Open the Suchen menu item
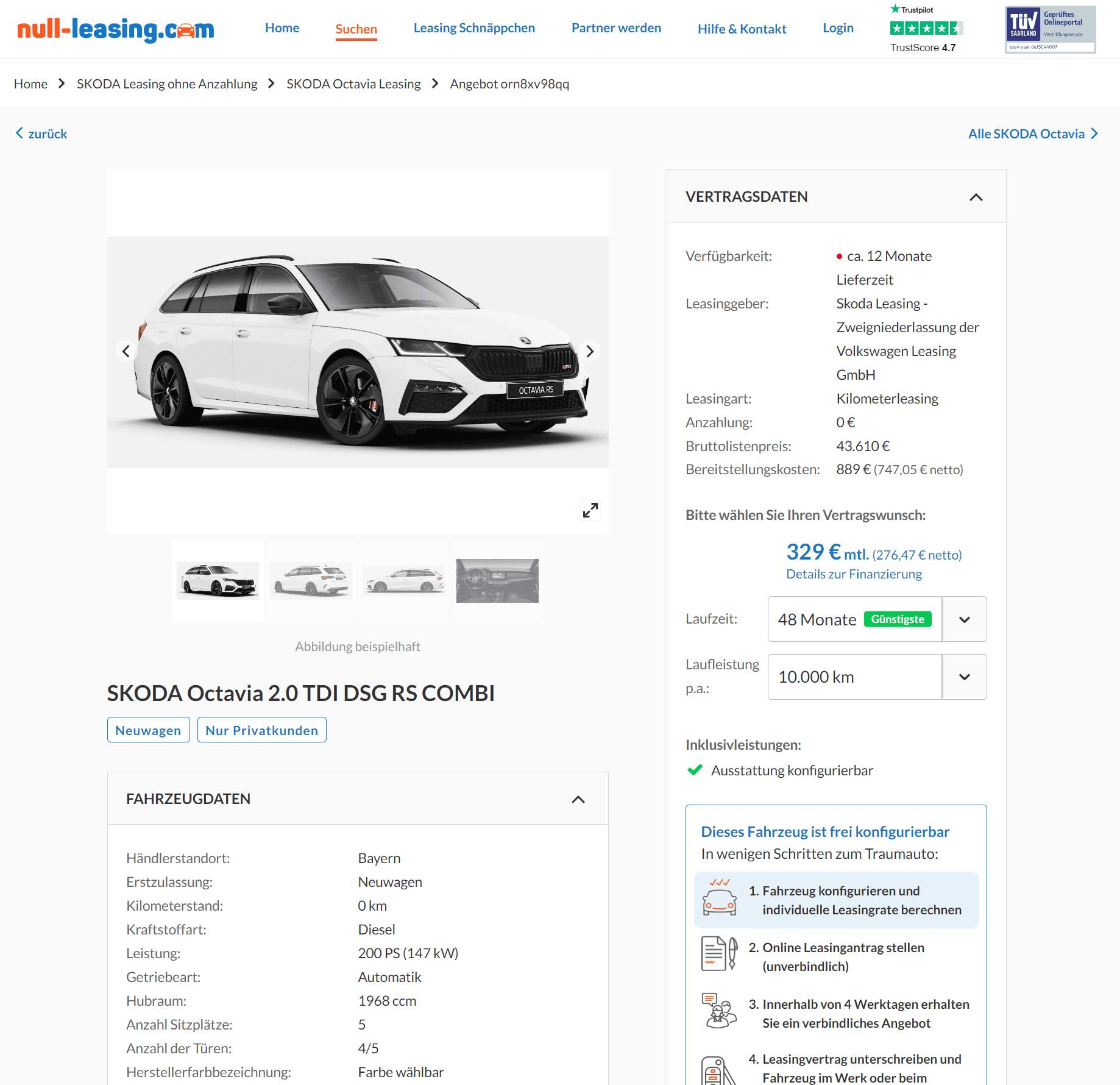The image size is (1120, 1085). [356, 29]
